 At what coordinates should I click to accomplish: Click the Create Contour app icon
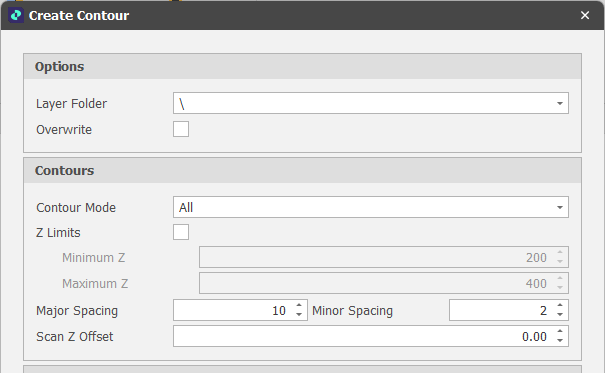coord(16,16)
